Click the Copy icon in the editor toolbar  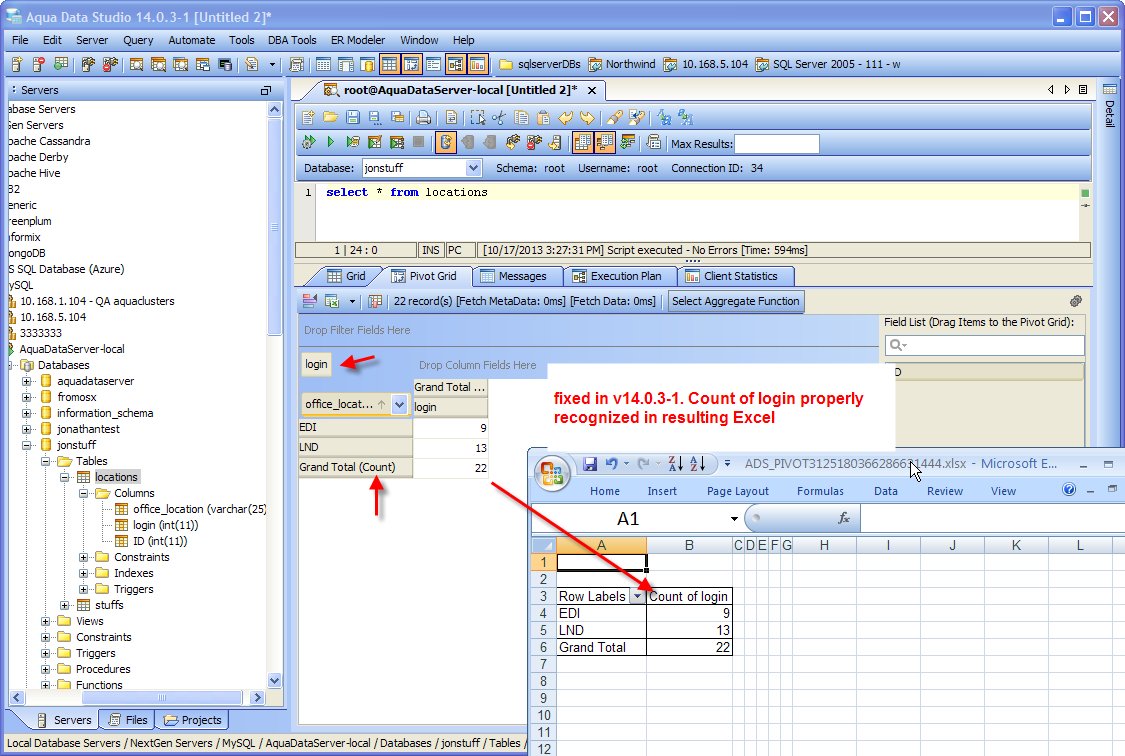pyautogui.click(x=522, y=118)
